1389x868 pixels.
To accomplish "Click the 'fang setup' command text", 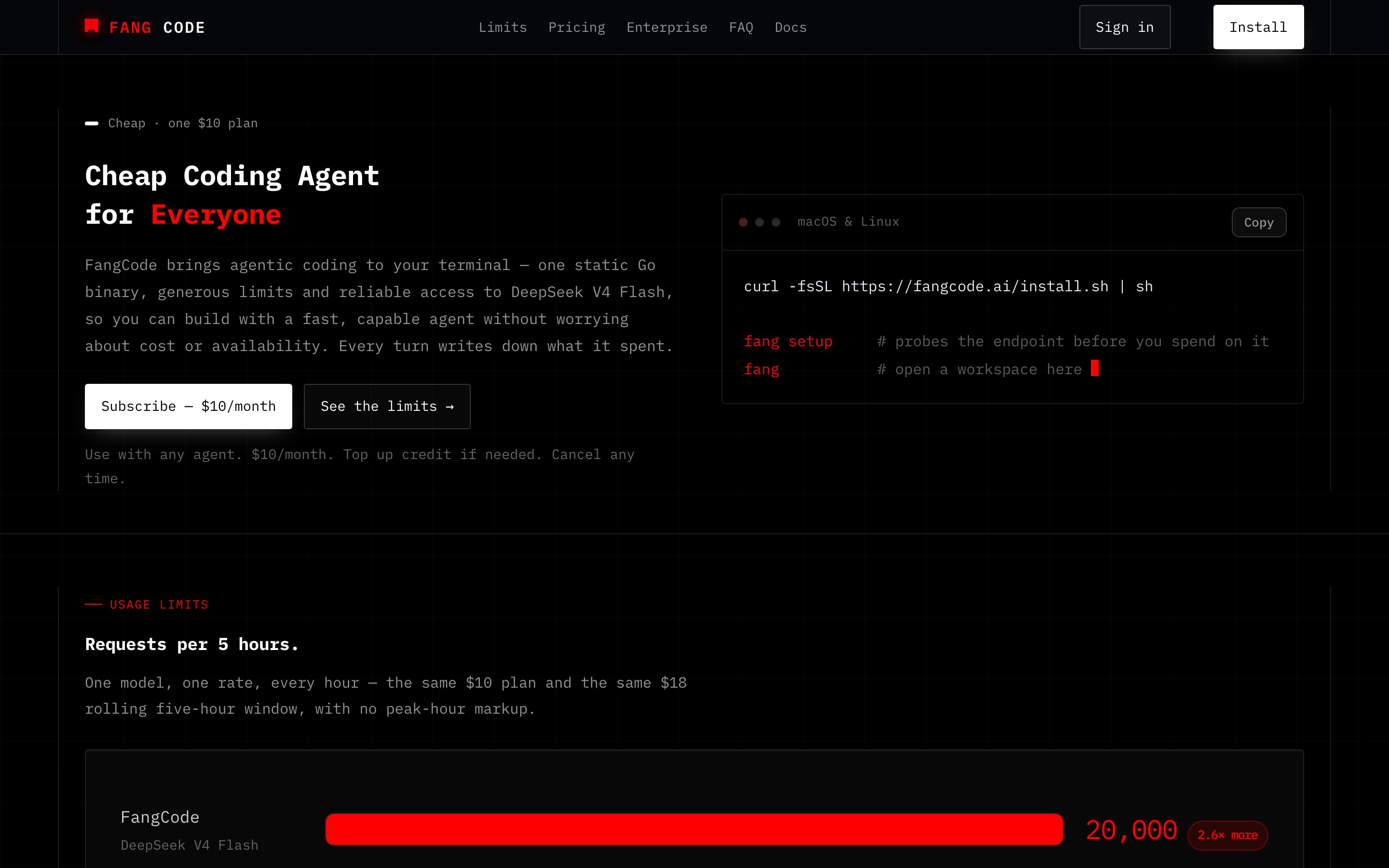I will 788,341.
